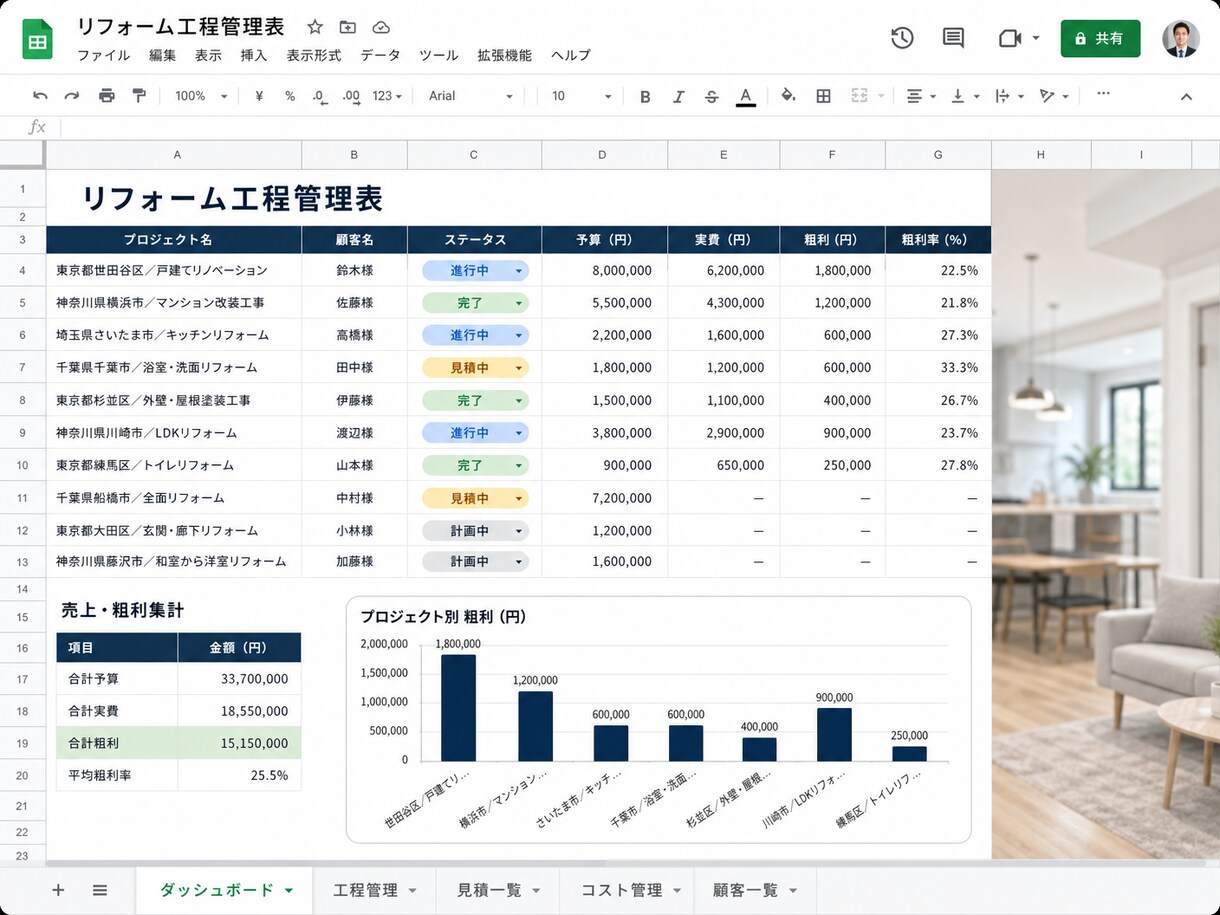Open the zoom 100% dropdown
Screen dimensions: 1220x915
click(201, 96)
